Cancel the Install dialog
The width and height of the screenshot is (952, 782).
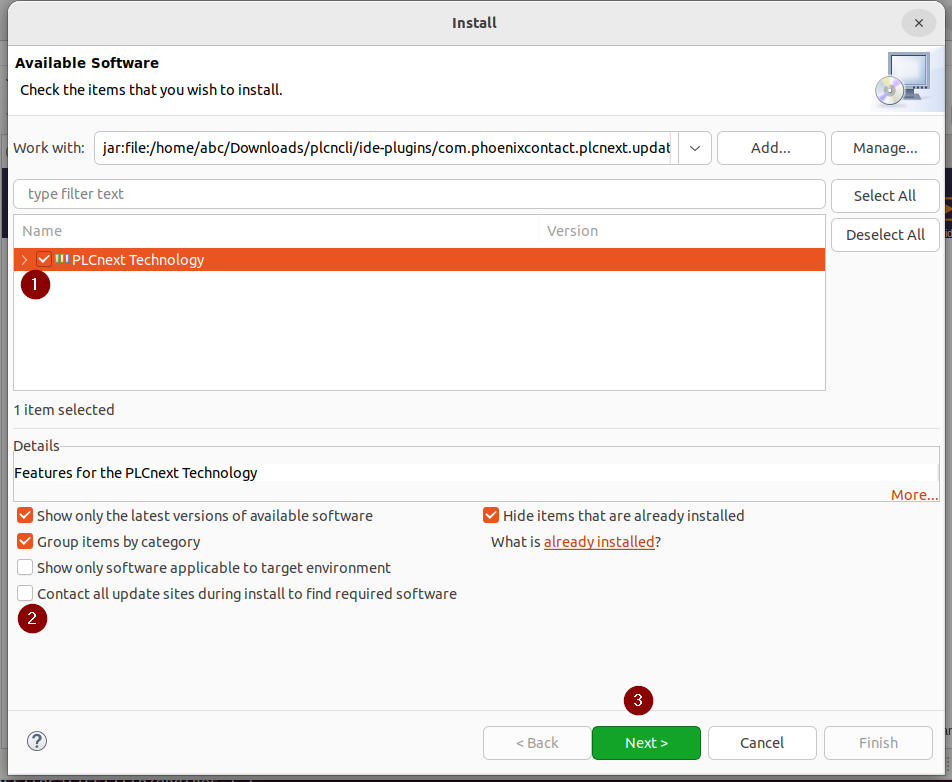(762, 743)
